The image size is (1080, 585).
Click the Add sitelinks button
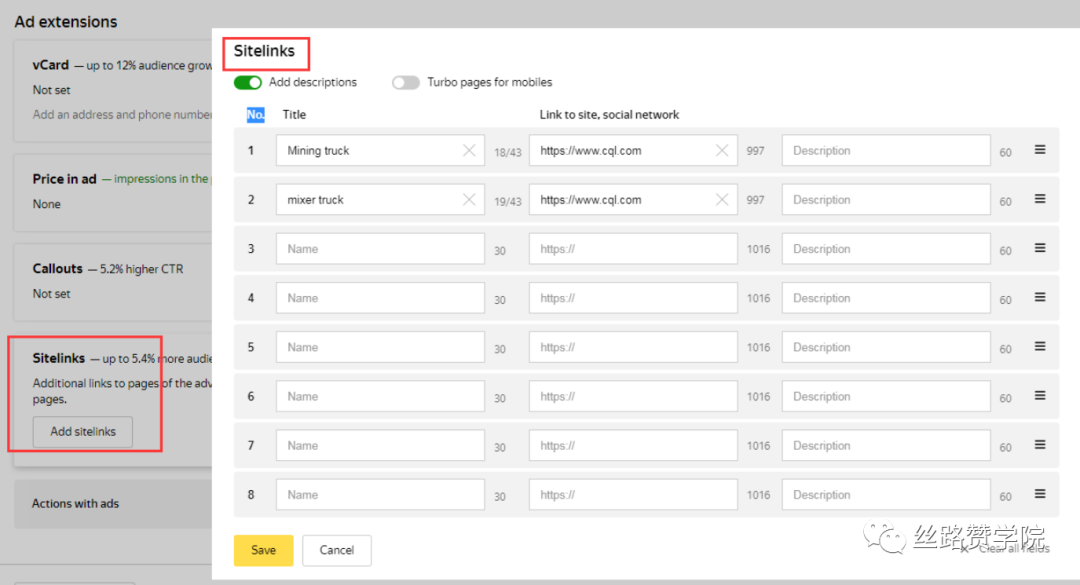tap(83, 432)
